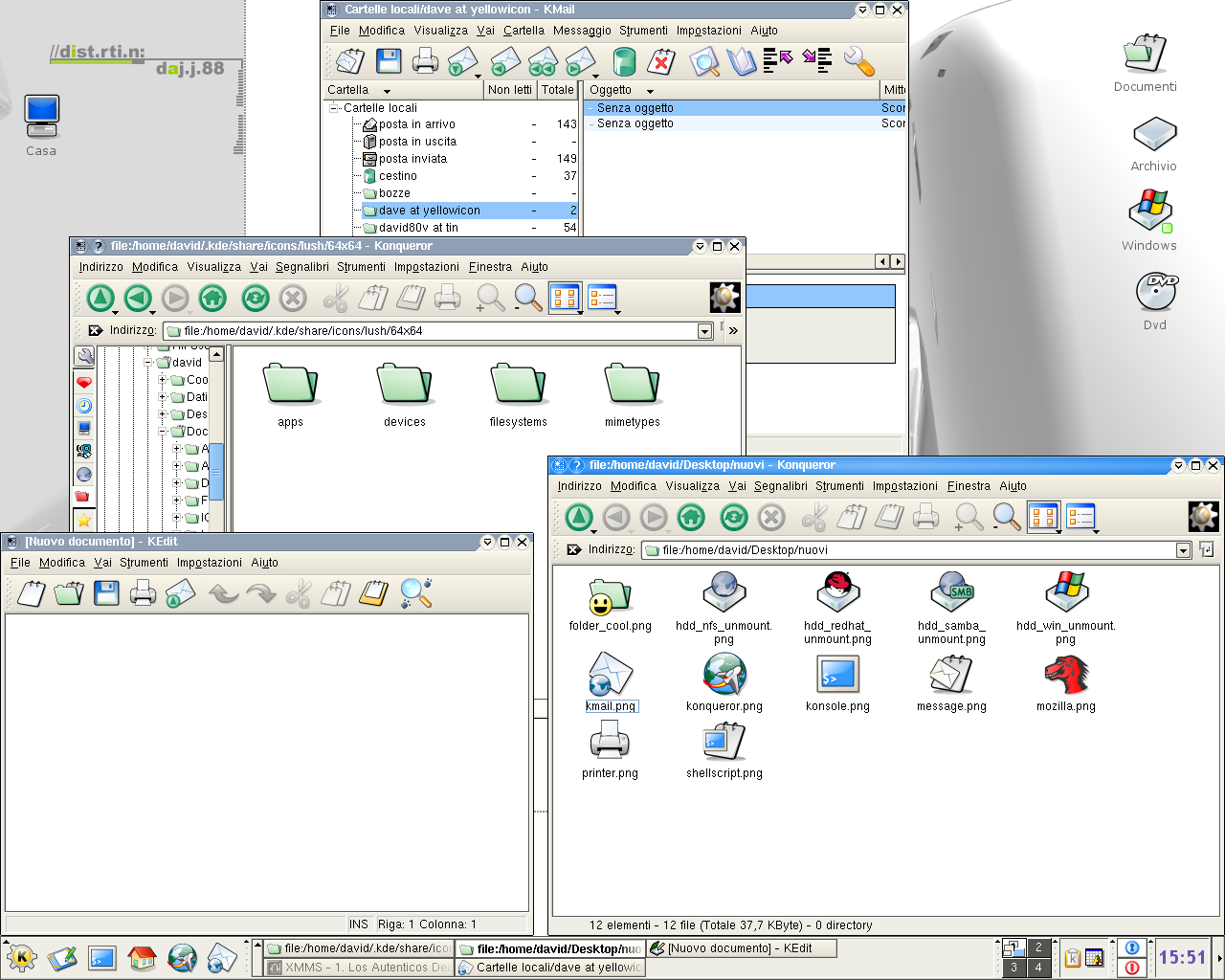Click the home icon in the Desktop/nuovi Konqueror toolbar
The width and height of the screenshot is (1225, 980).
(x=691, y=518)
